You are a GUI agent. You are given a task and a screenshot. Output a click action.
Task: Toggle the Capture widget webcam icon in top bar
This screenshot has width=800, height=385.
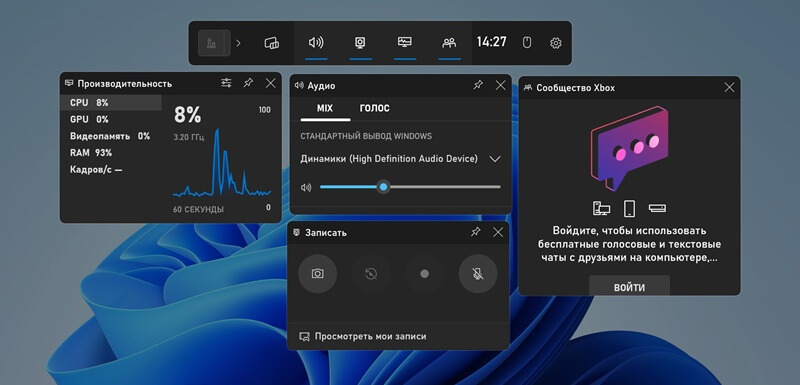360,43
